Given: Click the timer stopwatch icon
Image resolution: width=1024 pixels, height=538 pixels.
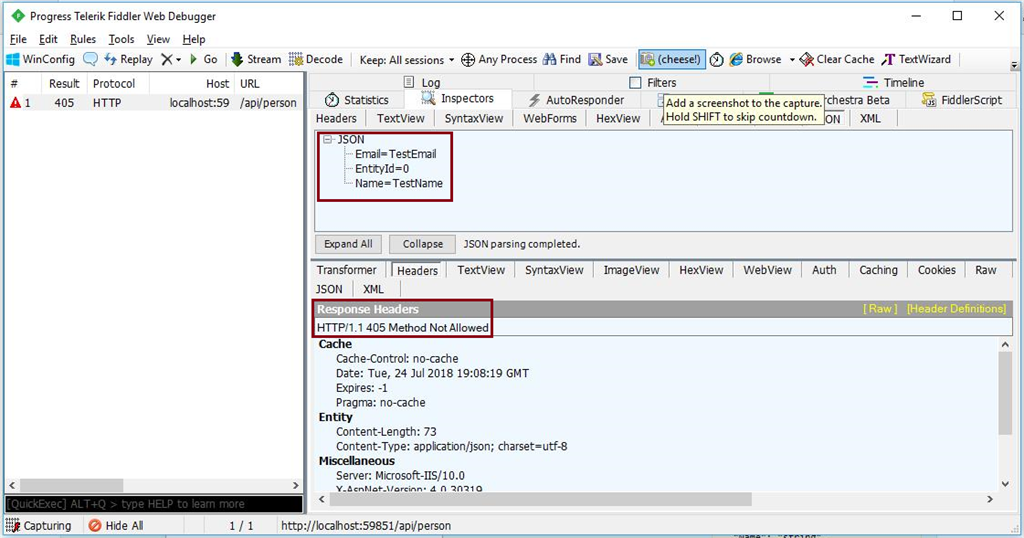Looking at the screenshot, I should 716,59.
